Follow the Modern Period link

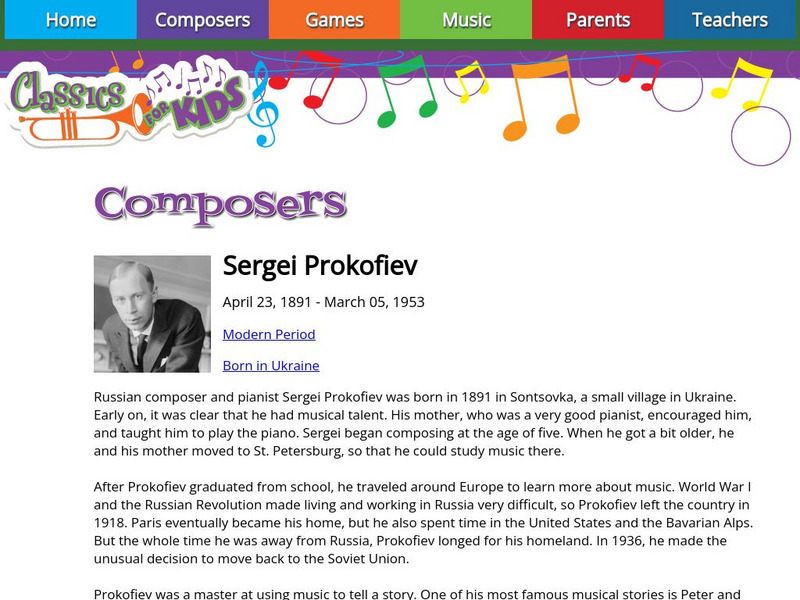(269, 334)
